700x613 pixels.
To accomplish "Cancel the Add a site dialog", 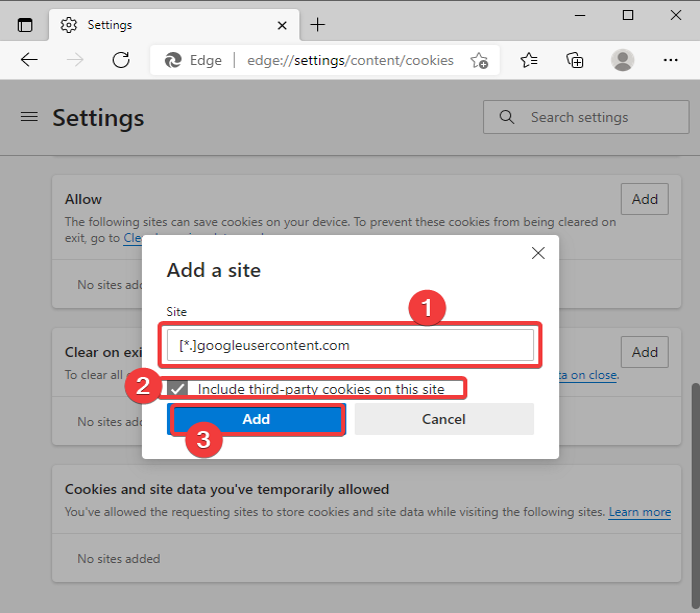I will [444, 419].
